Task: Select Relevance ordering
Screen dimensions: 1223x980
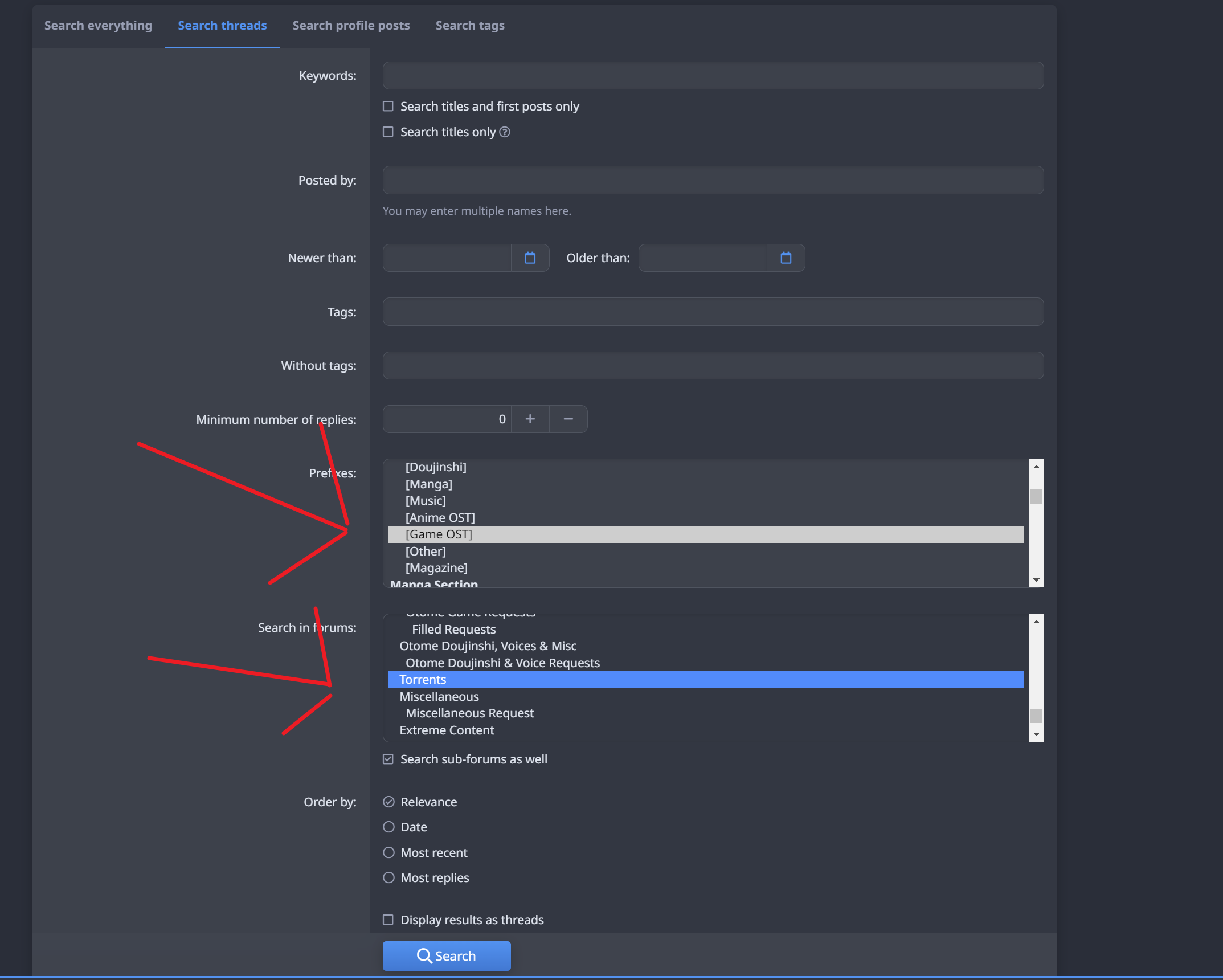Action: (x=388, y=802)
